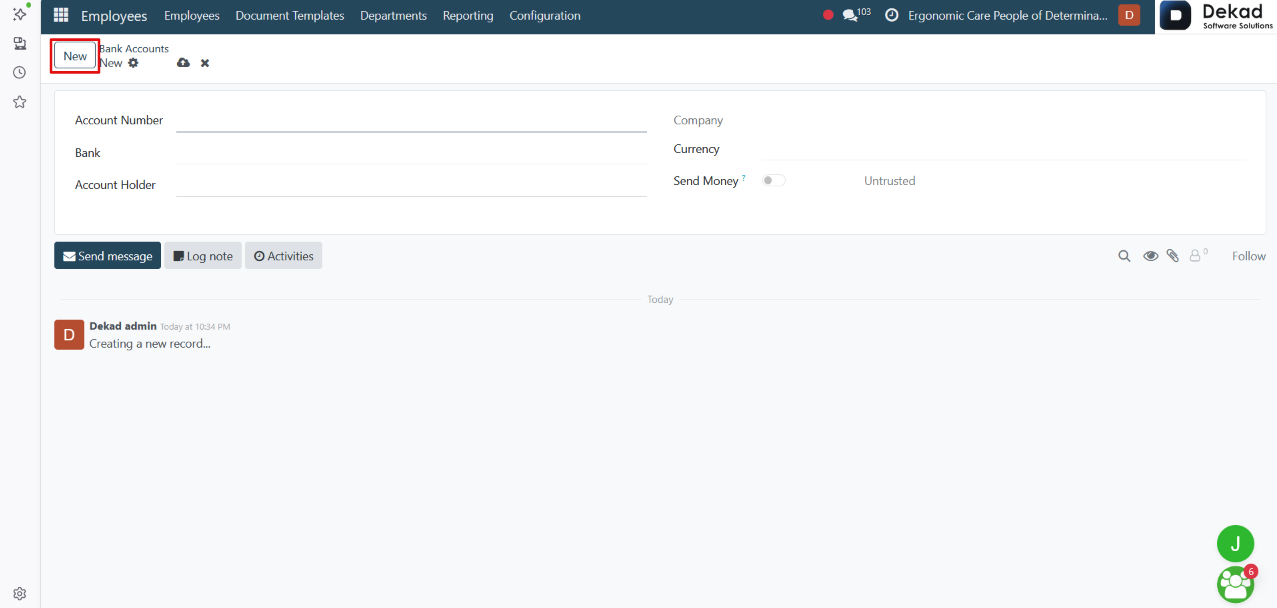Click the Dekad Software Solutions logo
Screen dimensions: 1277x608
[1216, 16]
